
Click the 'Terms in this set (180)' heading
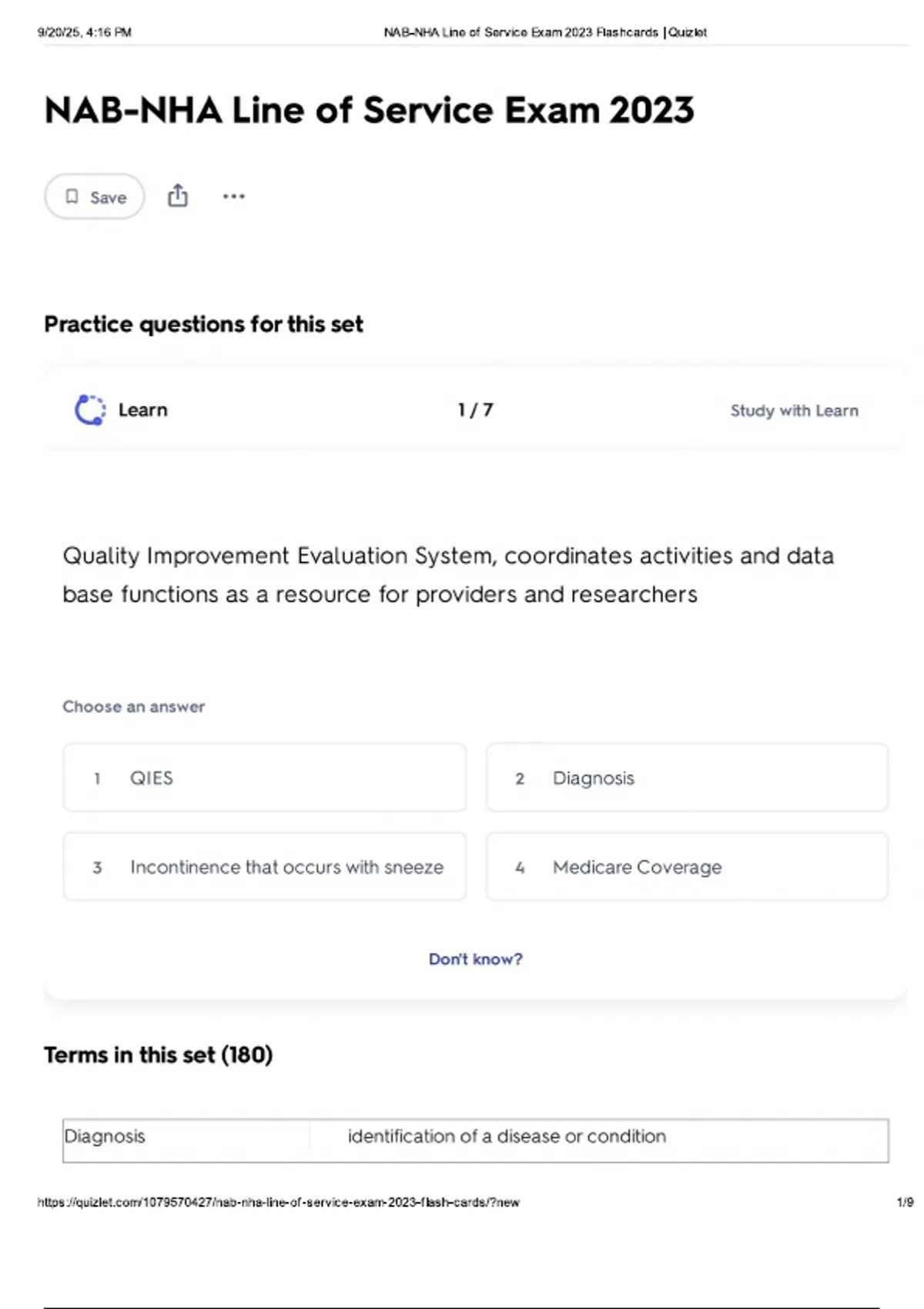click(x=158, y=1055)
